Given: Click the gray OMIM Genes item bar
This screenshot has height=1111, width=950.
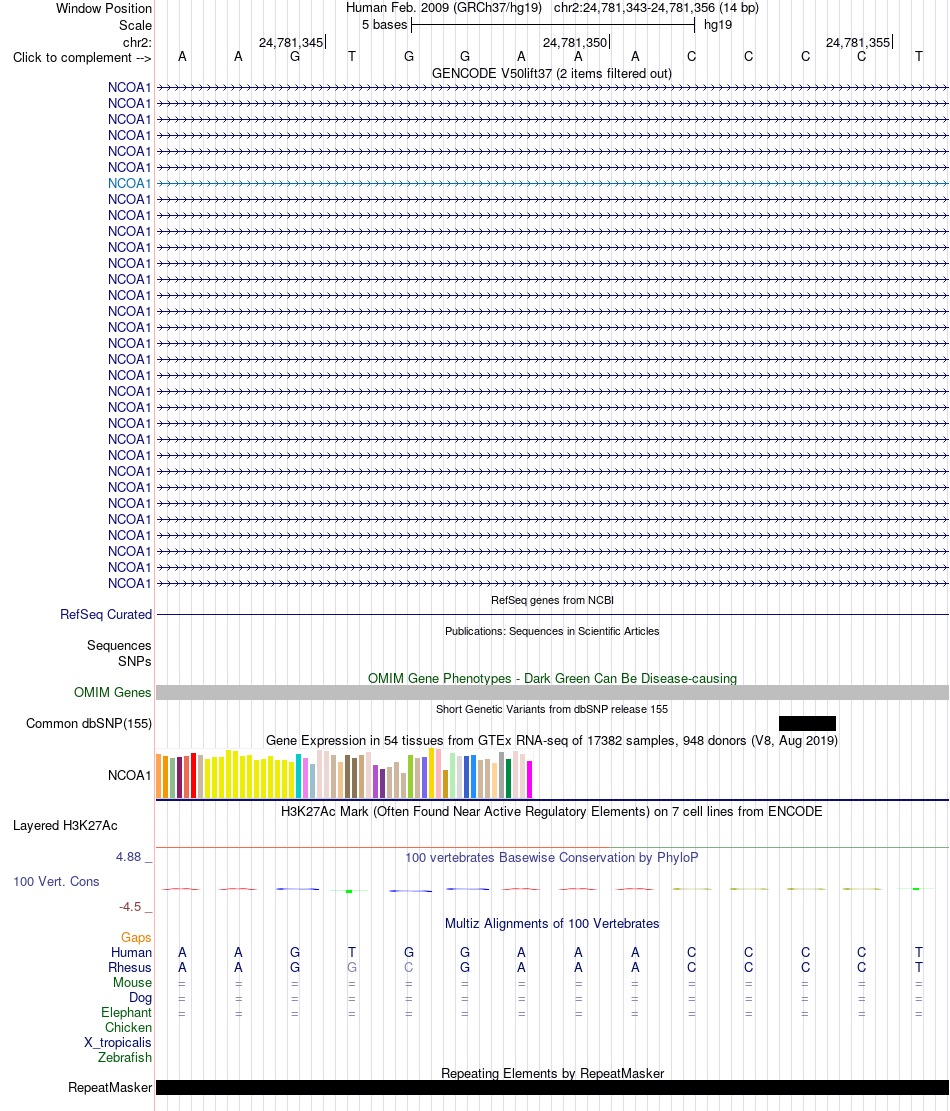Looking at the screenshot, I should 552,692.
